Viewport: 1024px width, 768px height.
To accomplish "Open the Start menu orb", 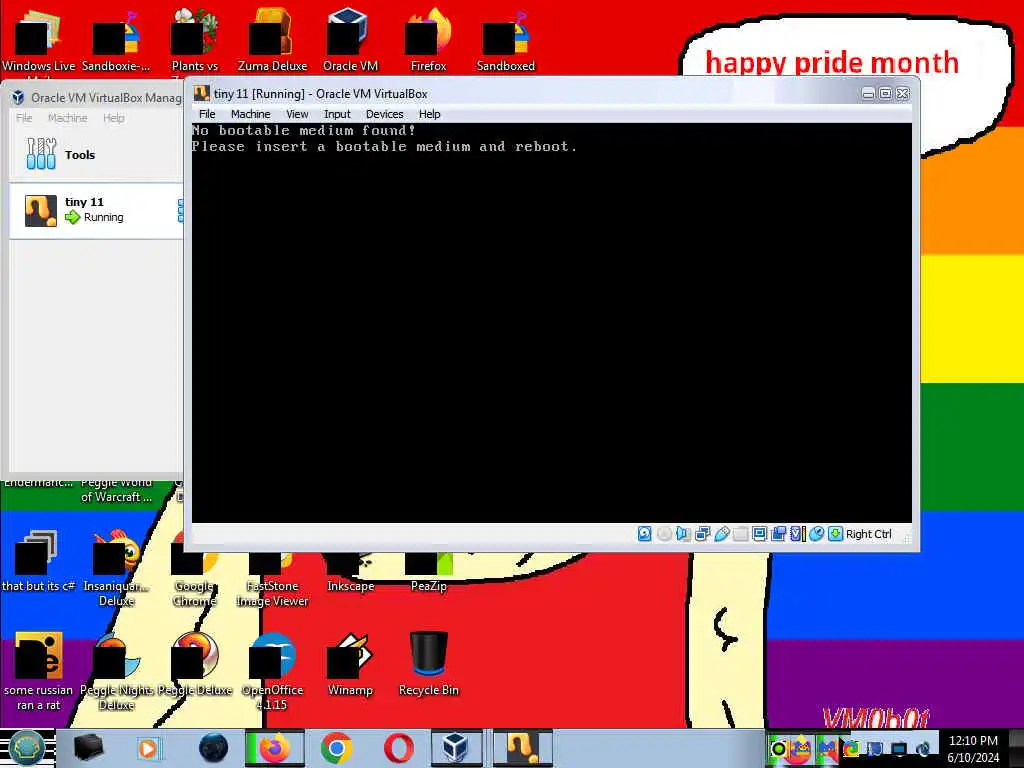I will click(x=25, y=748).
